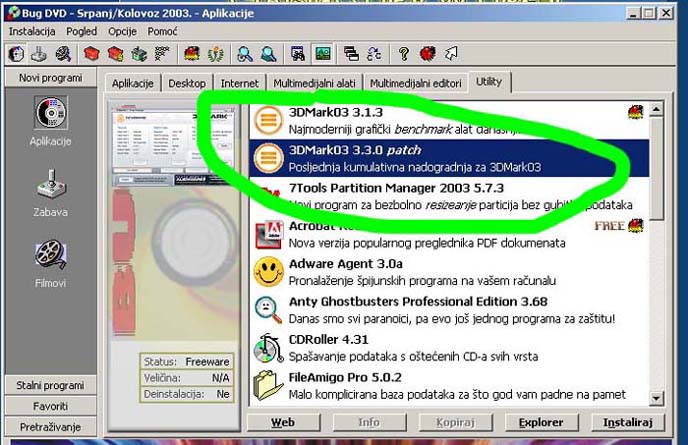Screen dimensions: 688x445
Task: Switch to the Desktop tab
Action: tap(187, 83)
